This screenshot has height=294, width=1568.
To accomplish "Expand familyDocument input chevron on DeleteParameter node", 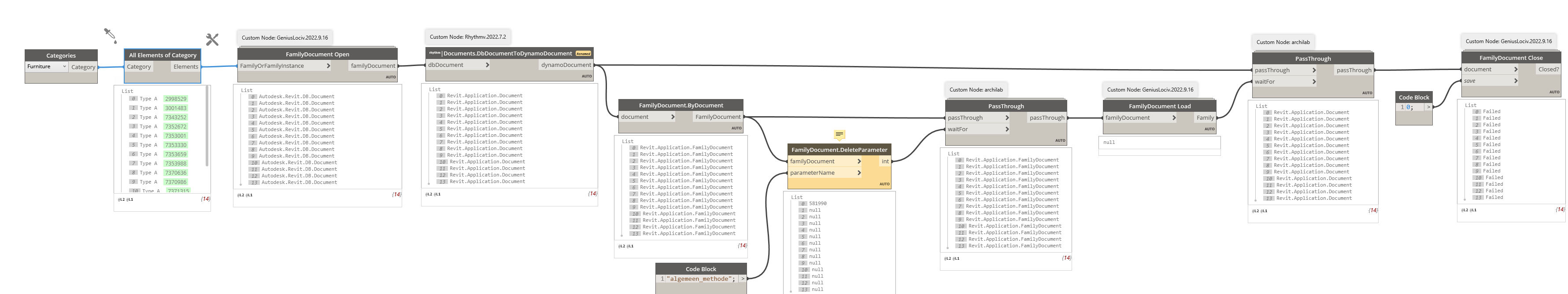I will click(859, 162).
